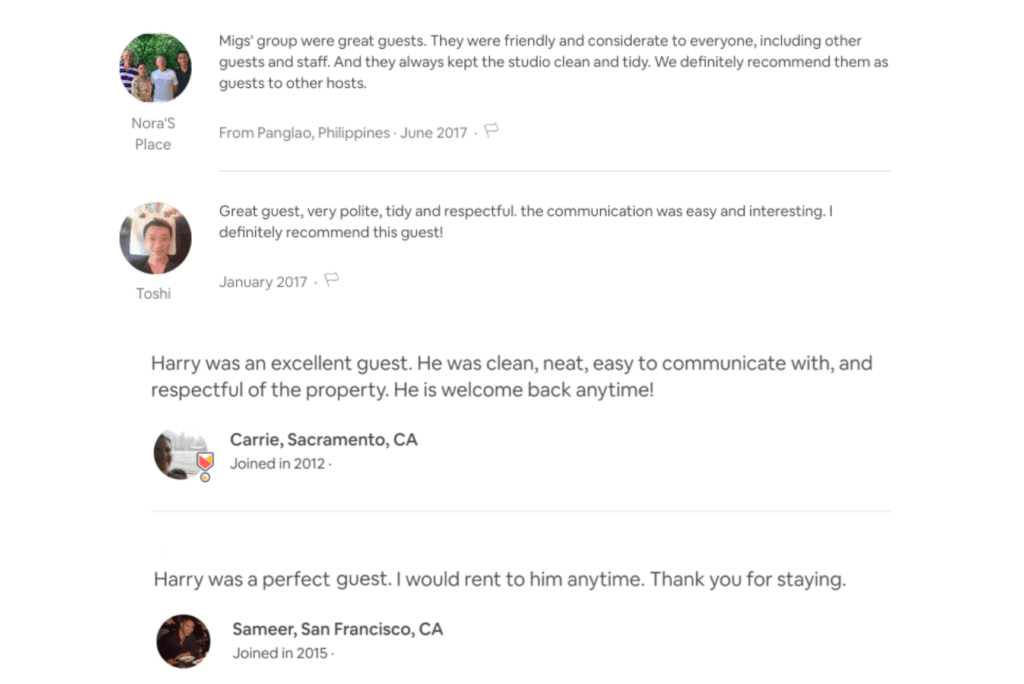Image resolution: width=1024 pixels, height=684 pixels.
Task: Open Nora's Place group profile photo
Action: point(155,68)
